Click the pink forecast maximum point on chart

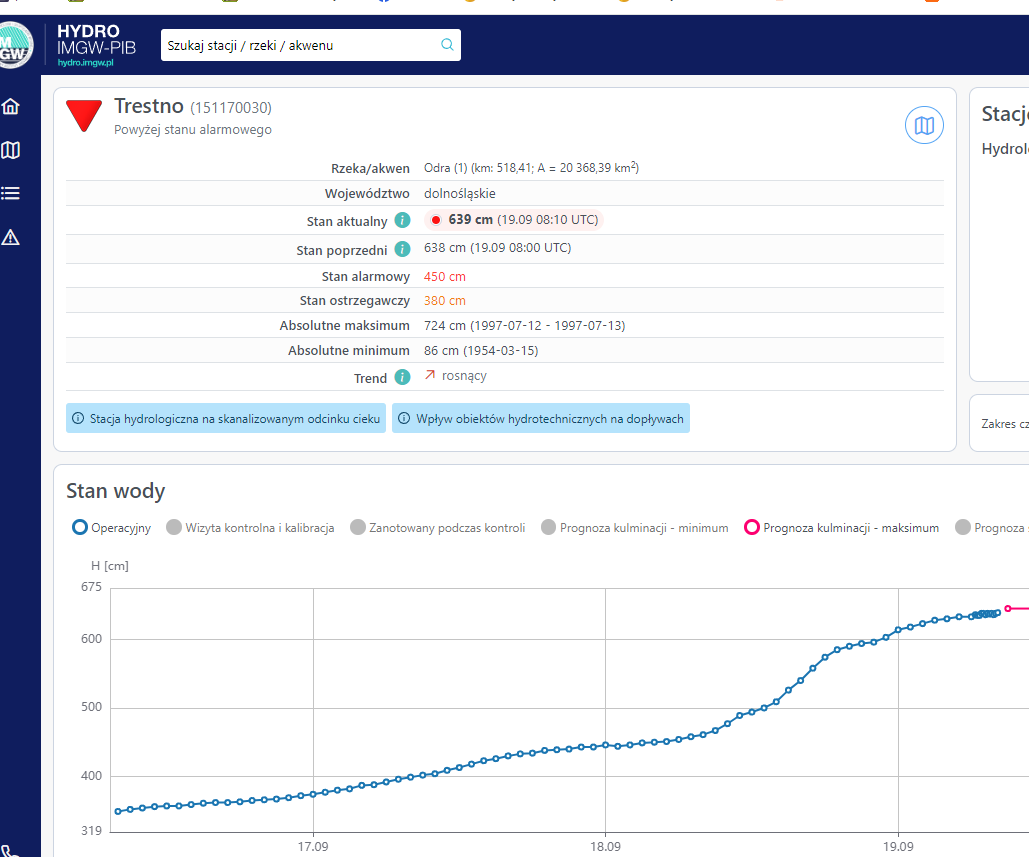click(x=1008, y=608)
